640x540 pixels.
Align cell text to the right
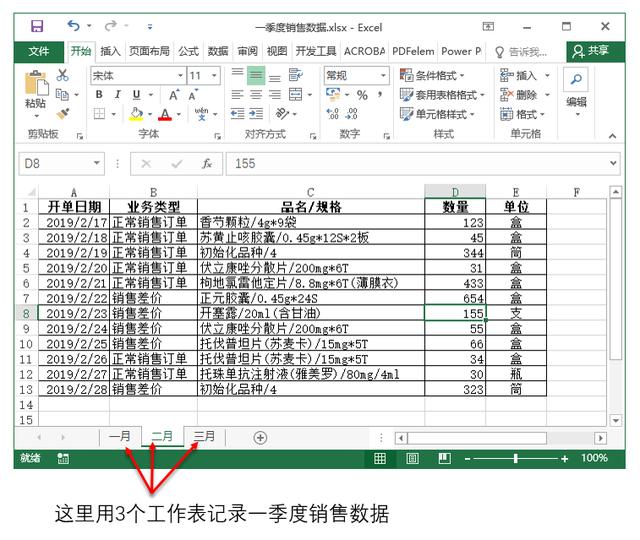pyautogui.click(x=275, y=95)
